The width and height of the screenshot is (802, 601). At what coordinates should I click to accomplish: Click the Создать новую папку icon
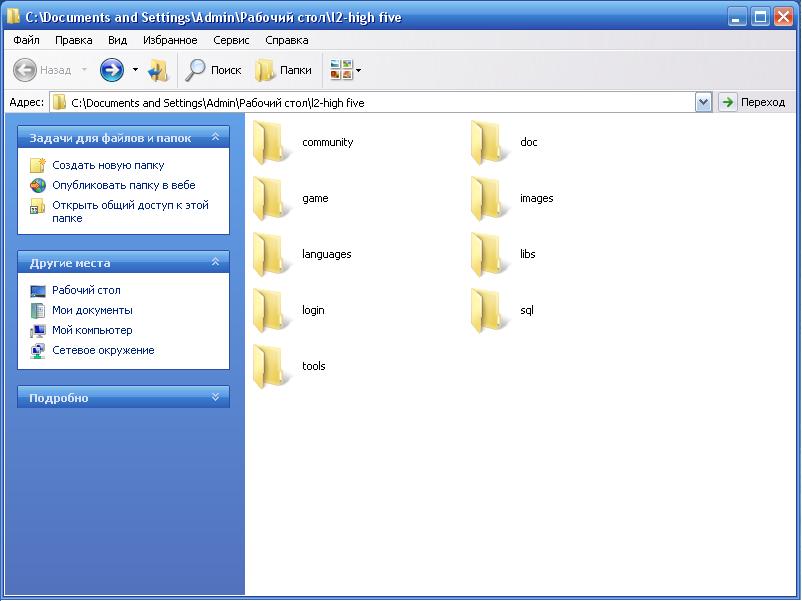[38, 165]
